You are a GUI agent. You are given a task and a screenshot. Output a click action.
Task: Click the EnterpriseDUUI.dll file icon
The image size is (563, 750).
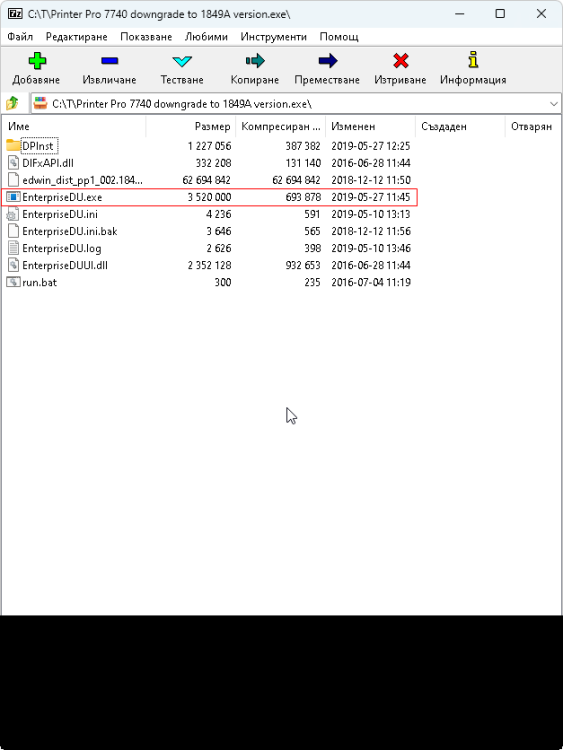click(13, 265)
